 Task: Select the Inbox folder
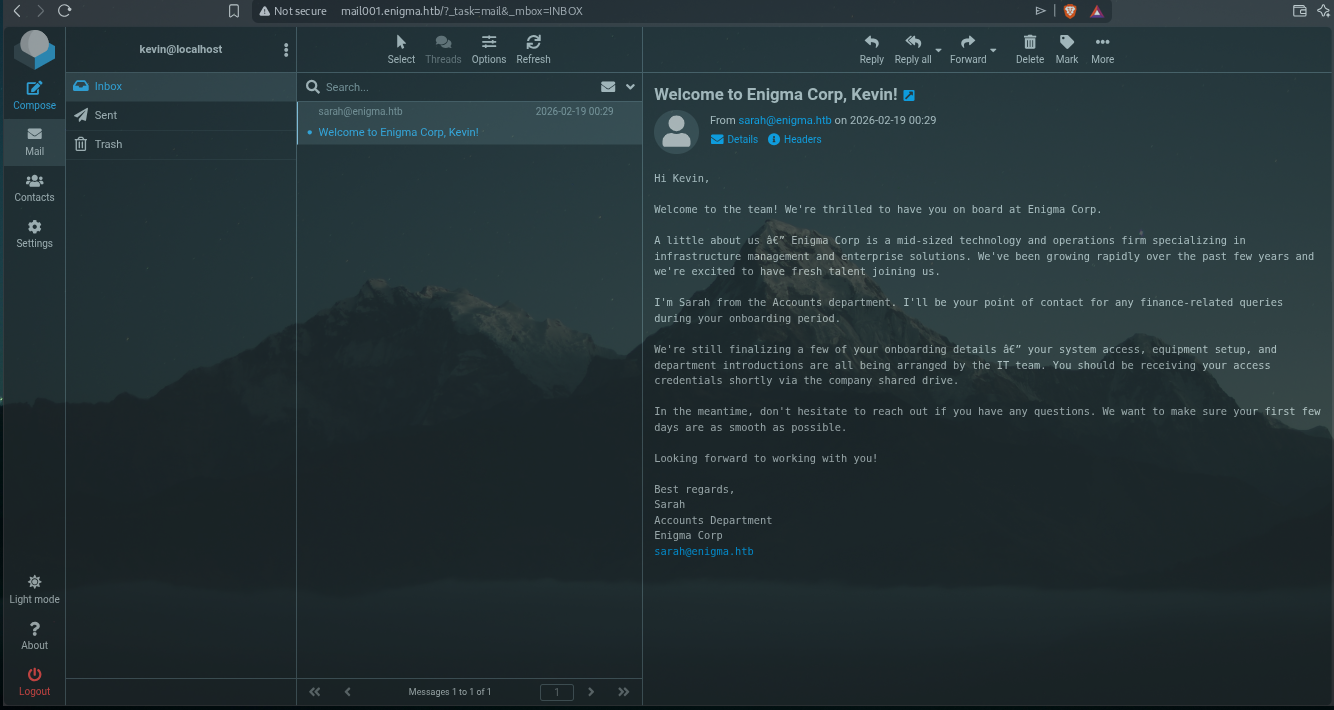181,87
